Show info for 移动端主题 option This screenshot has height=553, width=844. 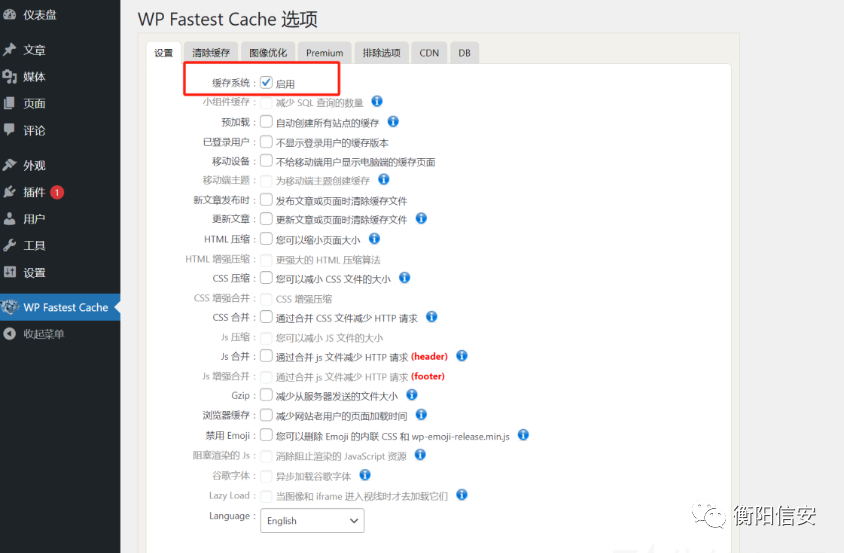[x=383, y=179]
